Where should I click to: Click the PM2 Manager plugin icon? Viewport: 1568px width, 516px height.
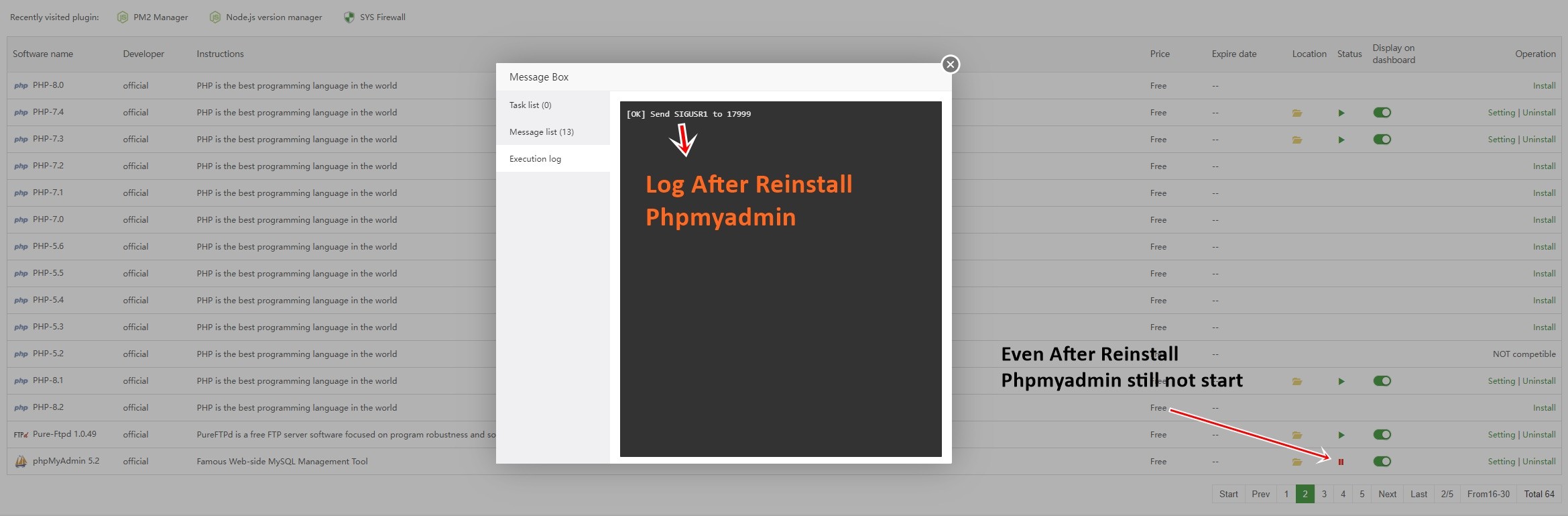(123, 17)
